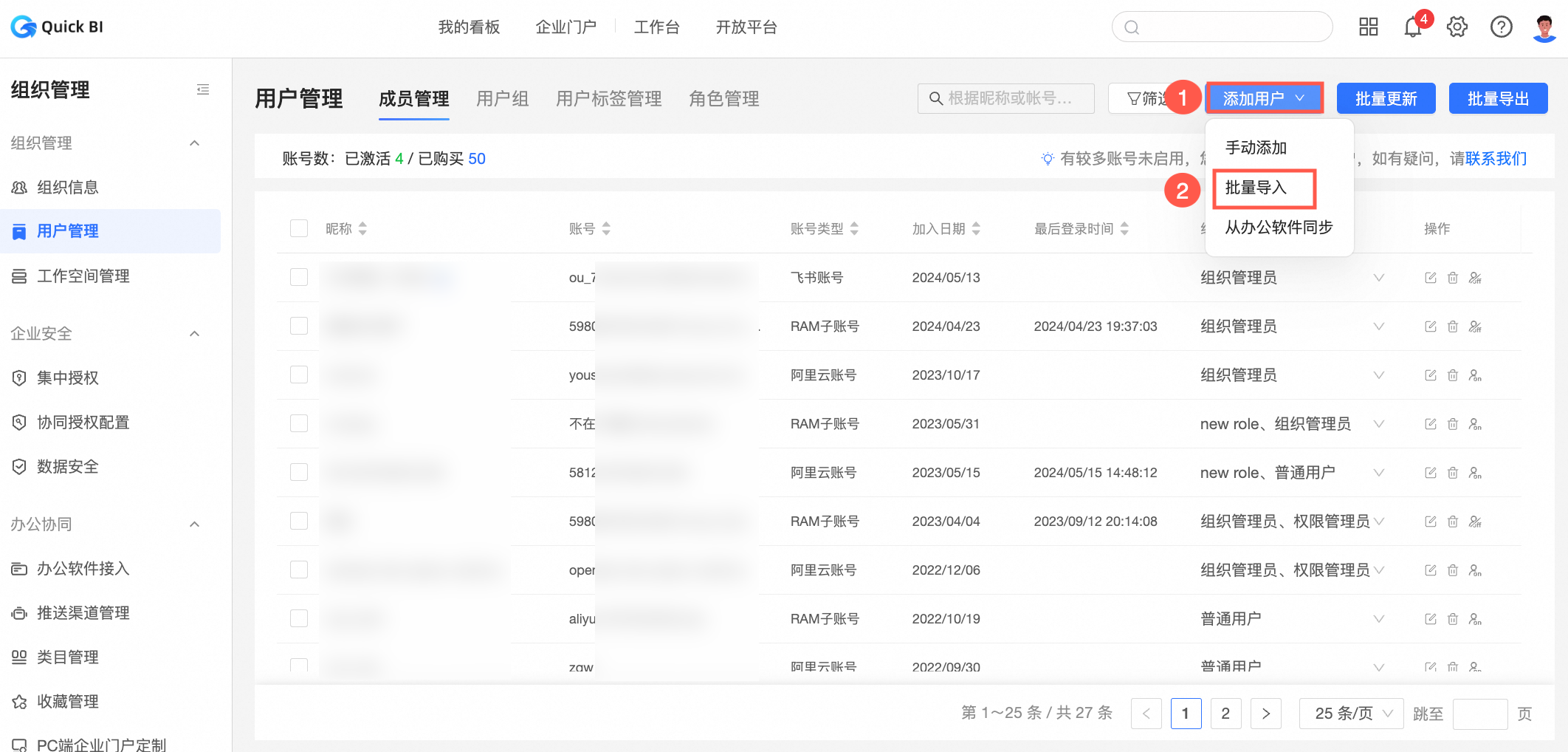
Task: Delete the user joined 2023/10/17
Action: point(1453,375)
